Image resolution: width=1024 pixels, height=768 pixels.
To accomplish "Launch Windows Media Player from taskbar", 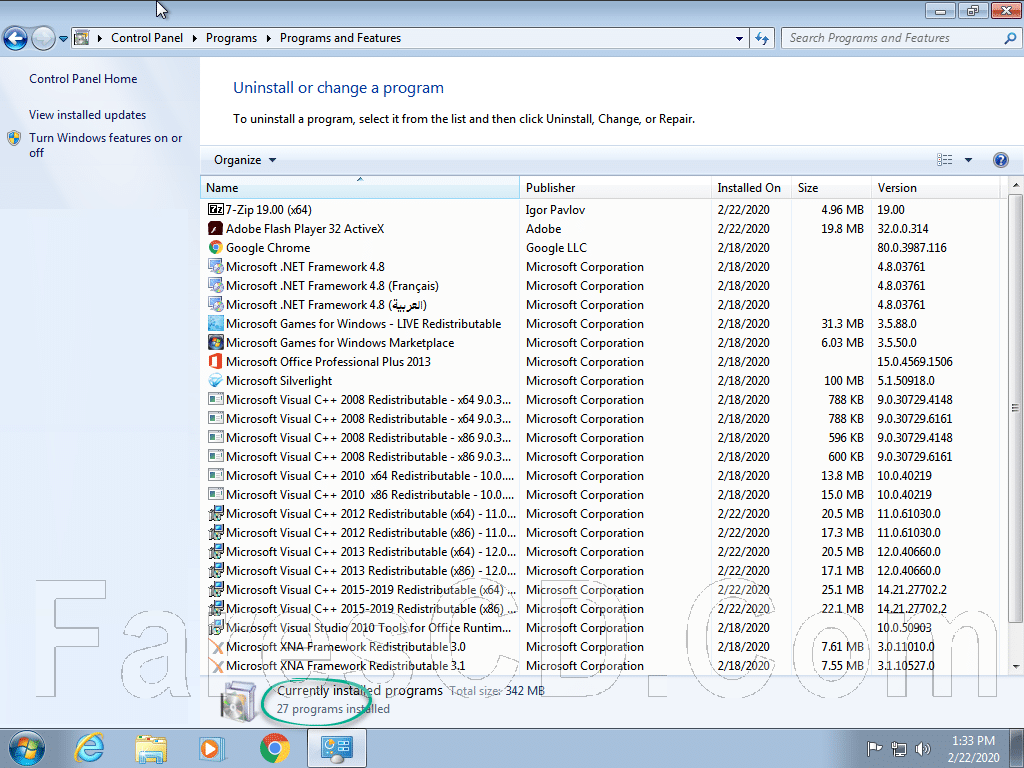I will [212, 748].
